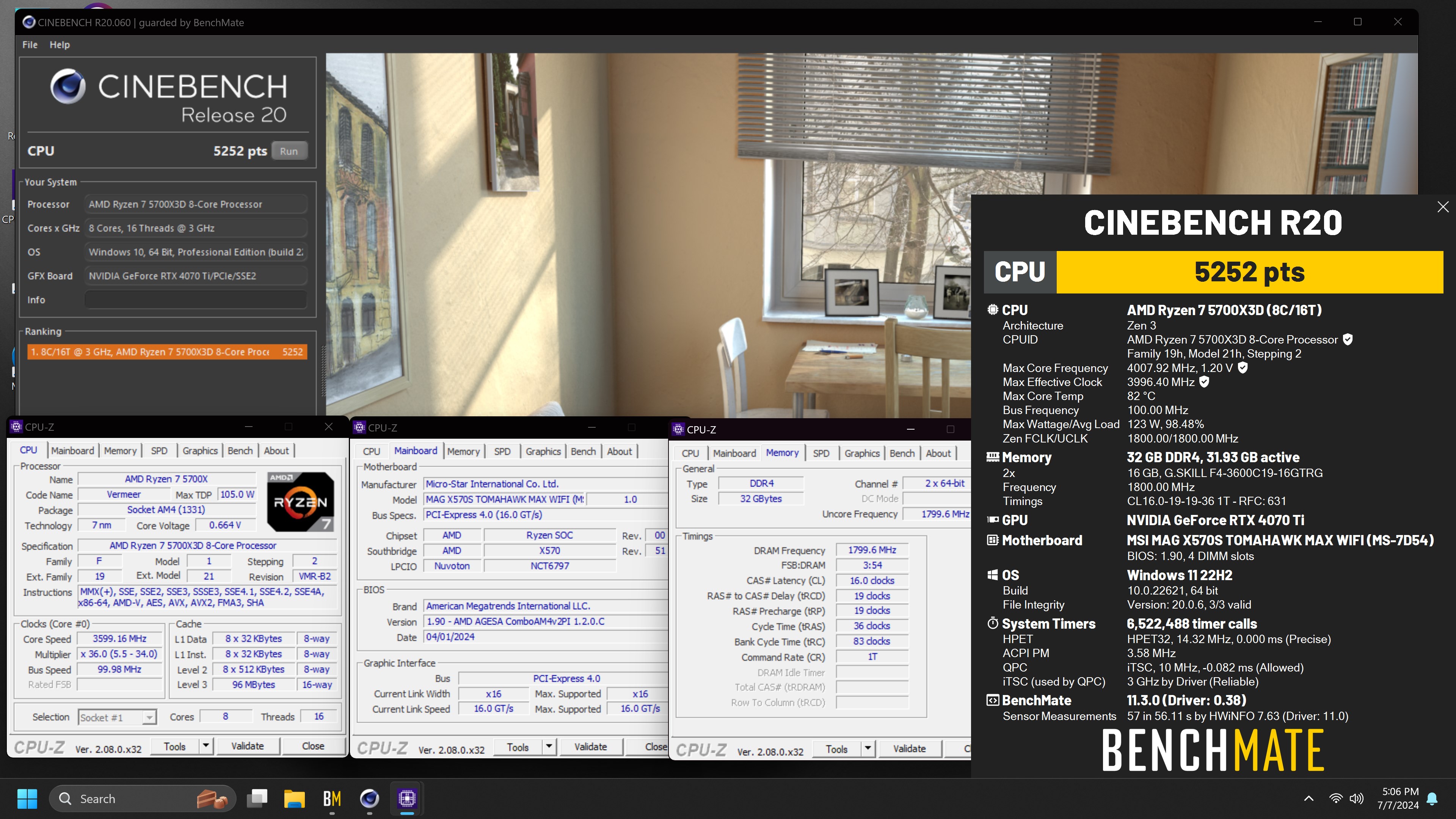Click Ryzen 7 logo in CPU-Z

click(x=300, y=502)
